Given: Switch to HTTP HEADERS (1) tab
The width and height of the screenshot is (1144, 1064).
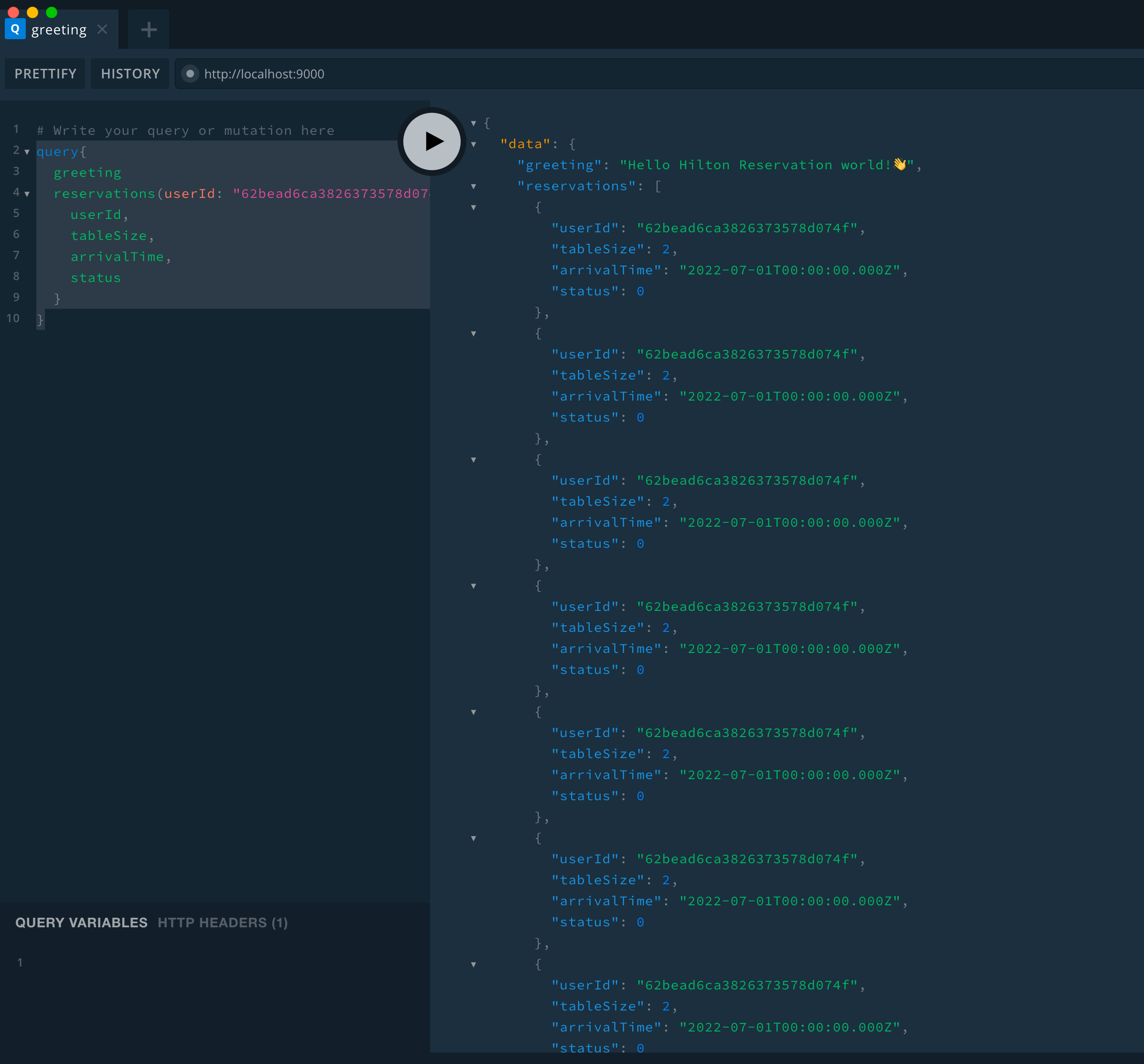Looking at the screenshot, I should [x=222, y=923].
